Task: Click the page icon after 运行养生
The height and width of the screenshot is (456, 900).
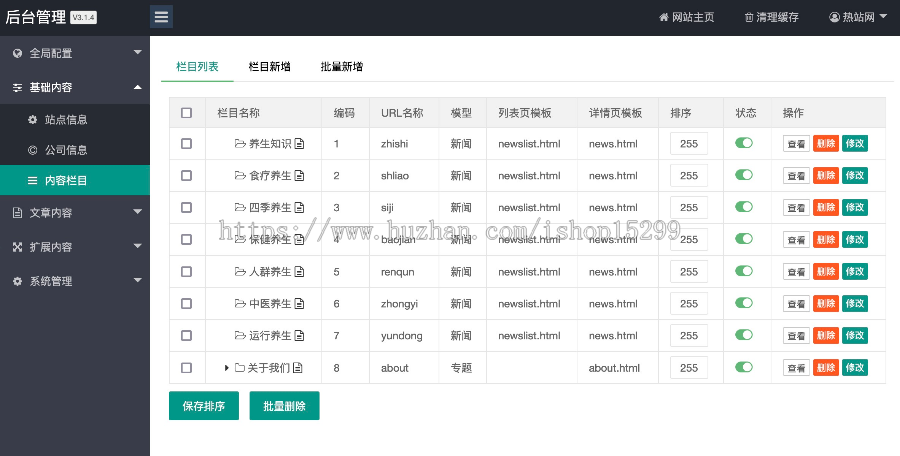Action: tap(300, 335)
